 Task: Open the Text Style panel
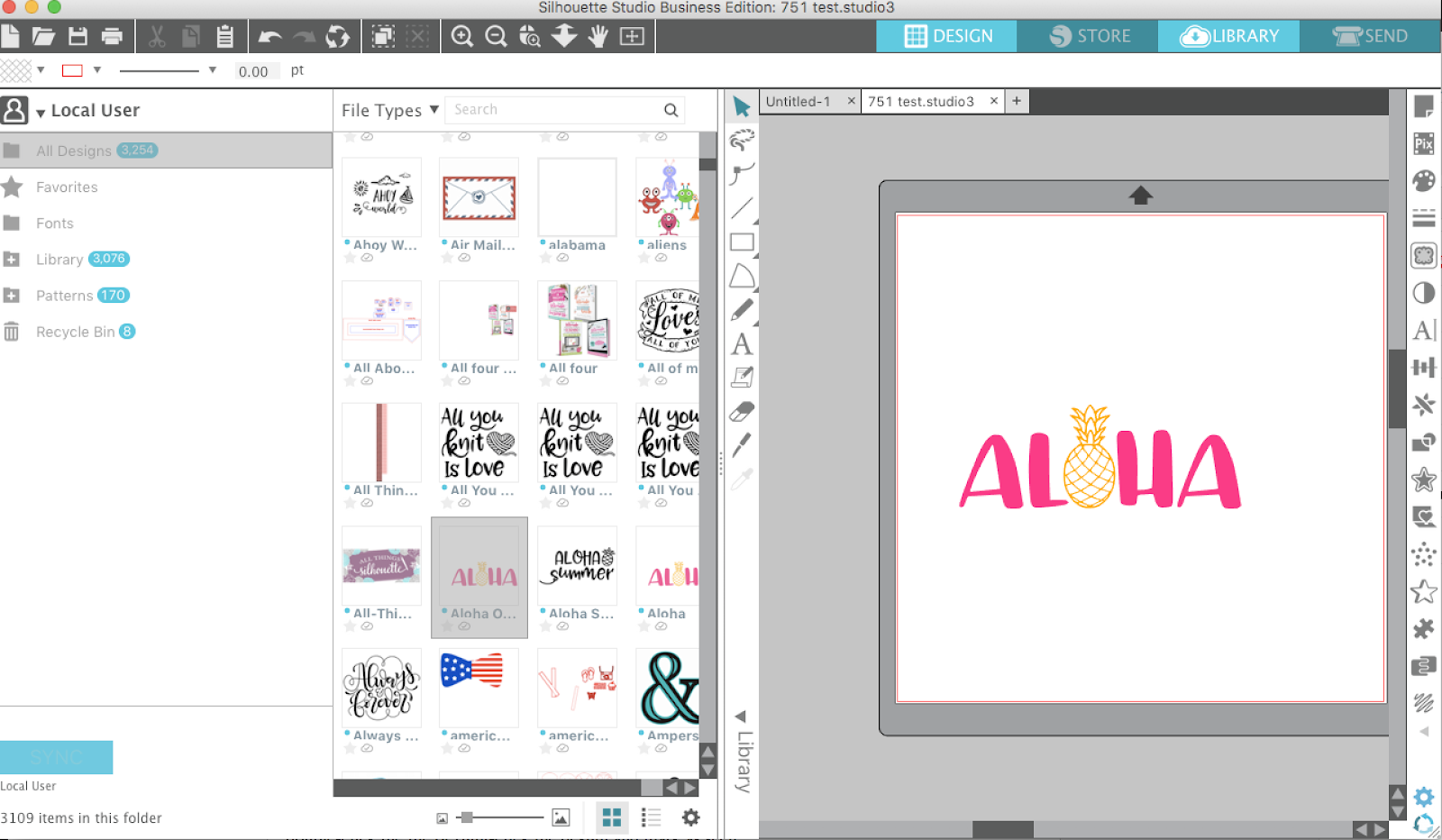tap(1424, 330)
